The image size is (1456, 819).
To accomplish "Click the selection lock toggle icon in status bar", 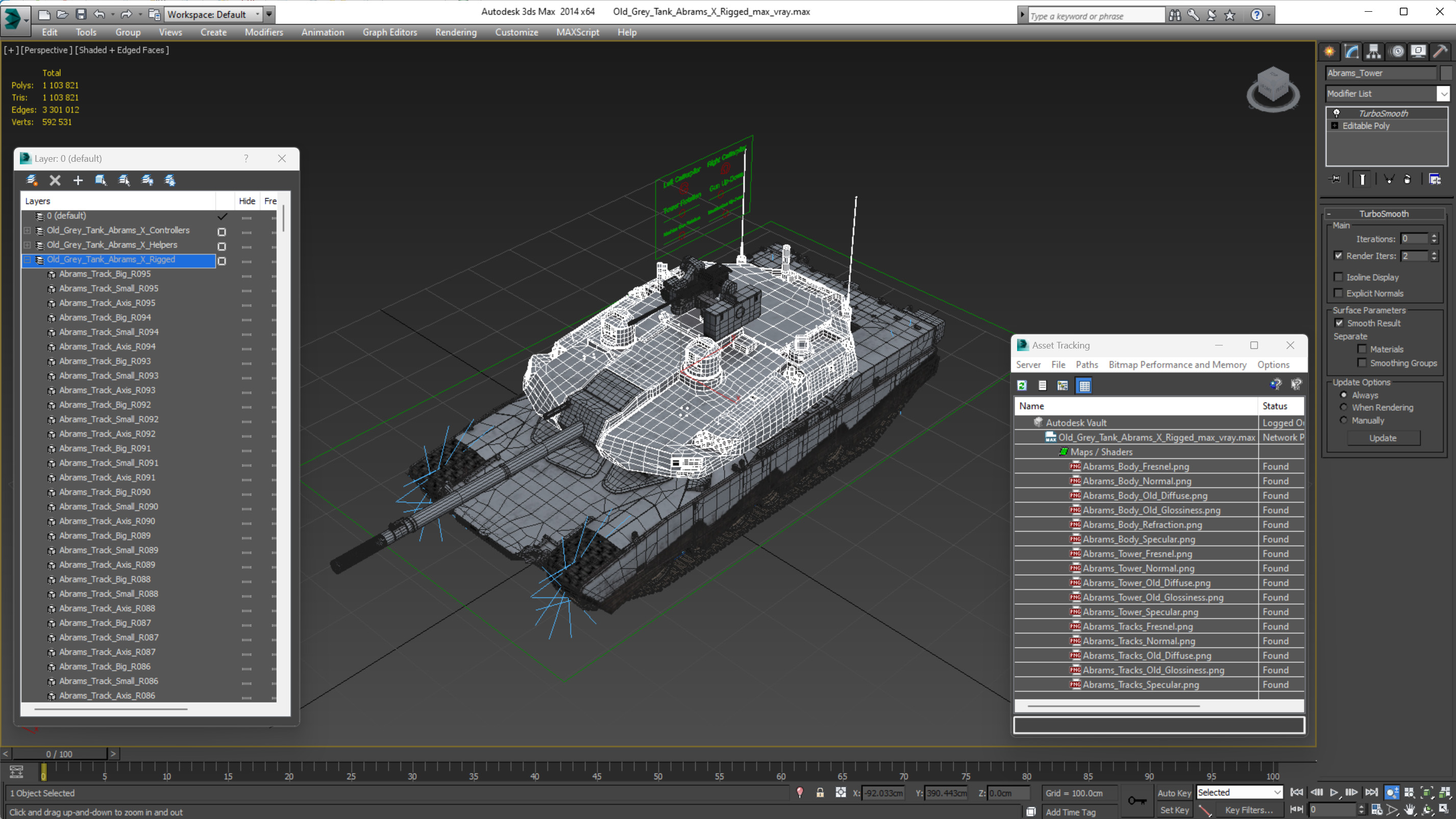I will tap(820, 793).
